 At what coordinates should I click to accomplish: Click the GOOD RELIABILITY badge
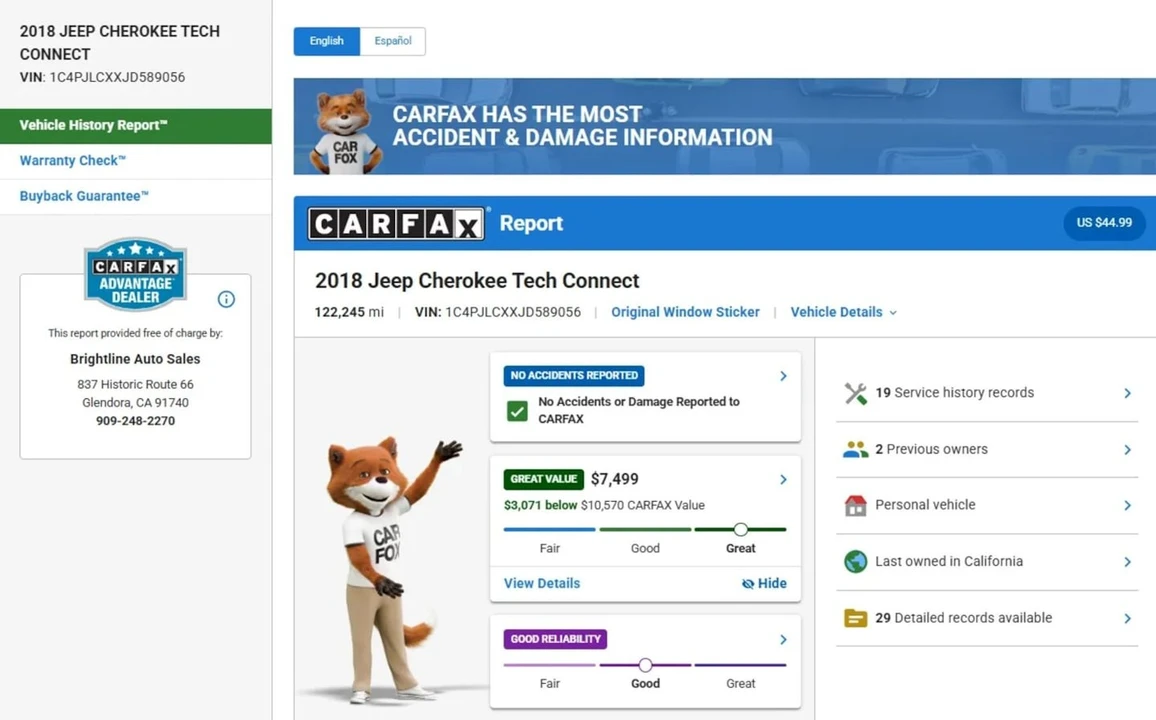click(555, 639)
